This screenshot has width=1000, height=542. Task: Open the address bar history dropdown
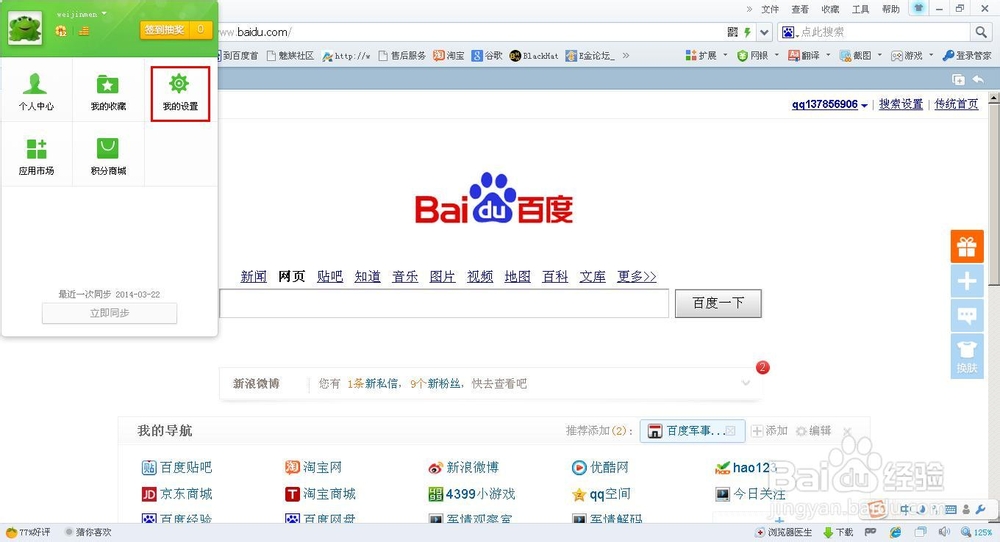[764, 32]
